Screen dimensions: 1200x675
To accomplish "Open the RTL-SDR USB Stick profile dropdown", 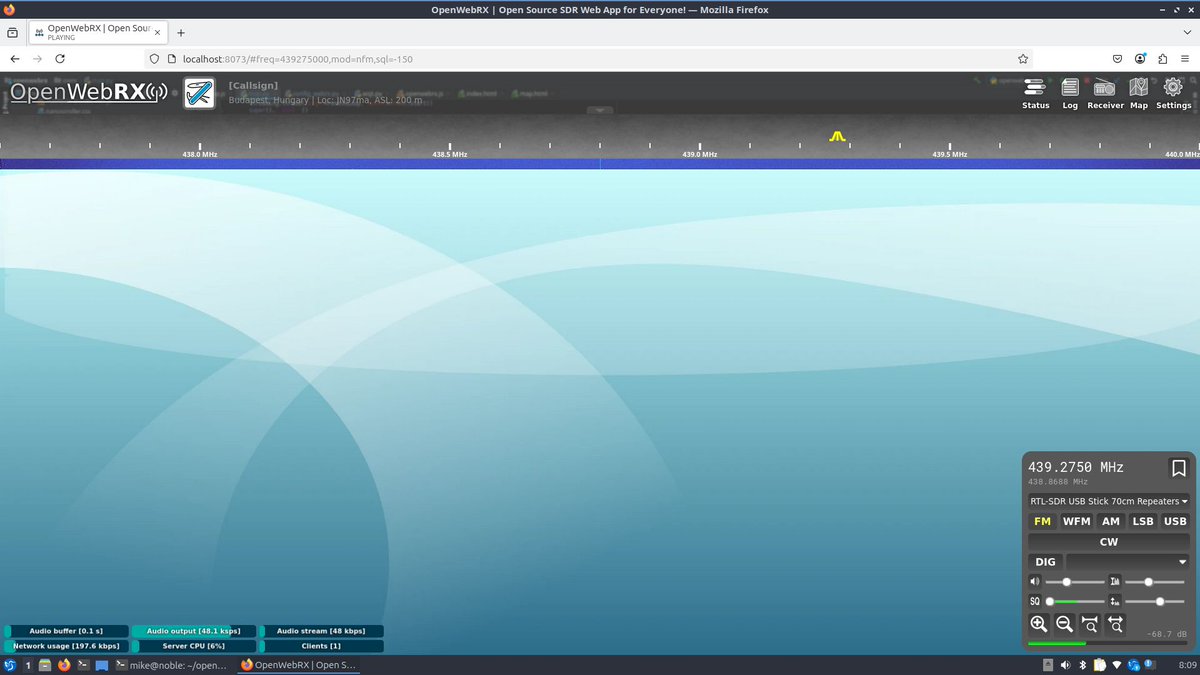I will 1109,501.
